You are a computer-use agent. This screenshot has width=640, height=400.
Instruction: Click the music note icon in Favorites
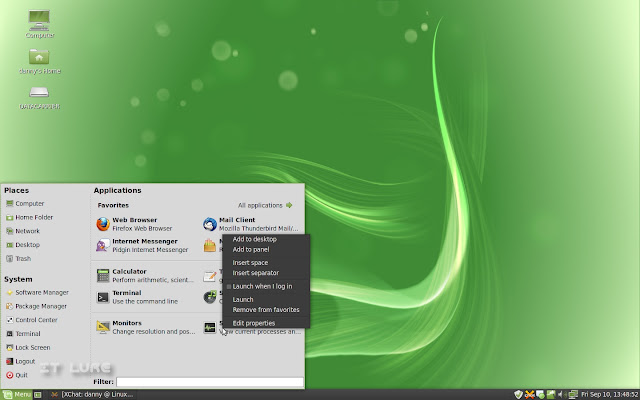[210, 297]
